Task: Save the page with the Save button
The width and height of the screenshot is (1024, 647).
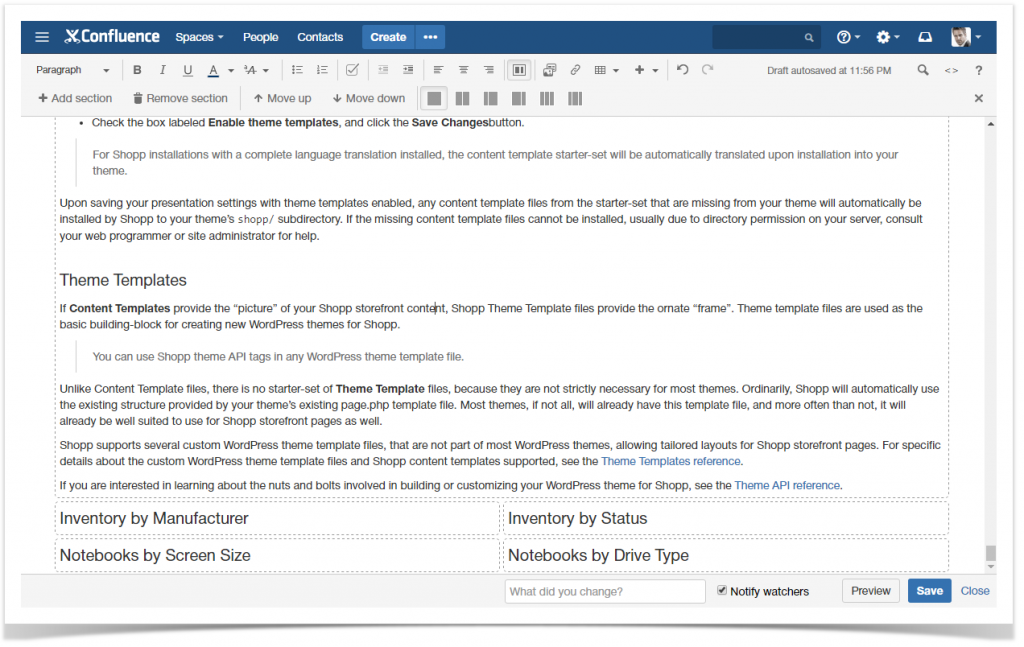Action: coord(928,590)
